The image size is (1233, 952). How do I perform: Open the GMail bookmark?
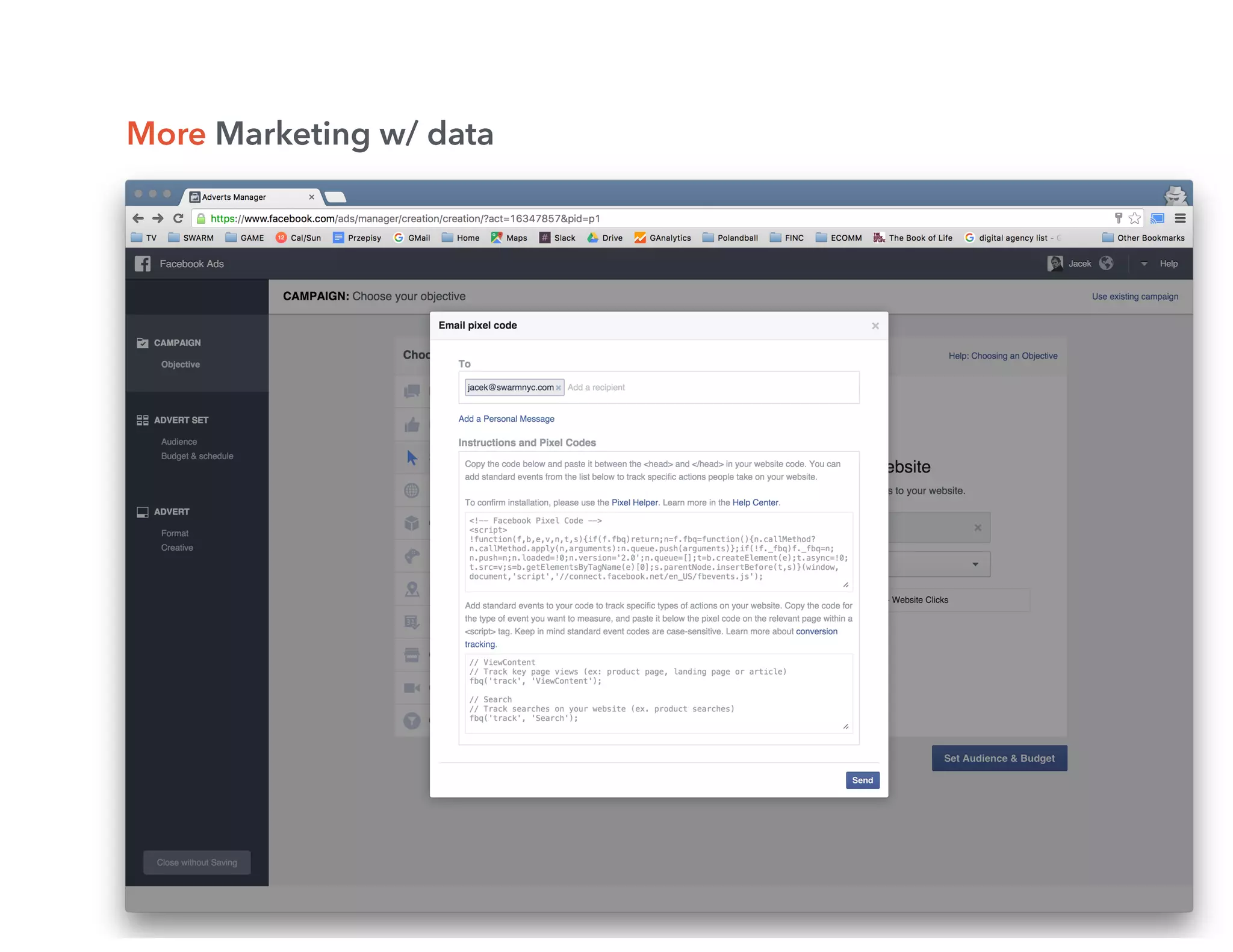click(x=412, y=238)
